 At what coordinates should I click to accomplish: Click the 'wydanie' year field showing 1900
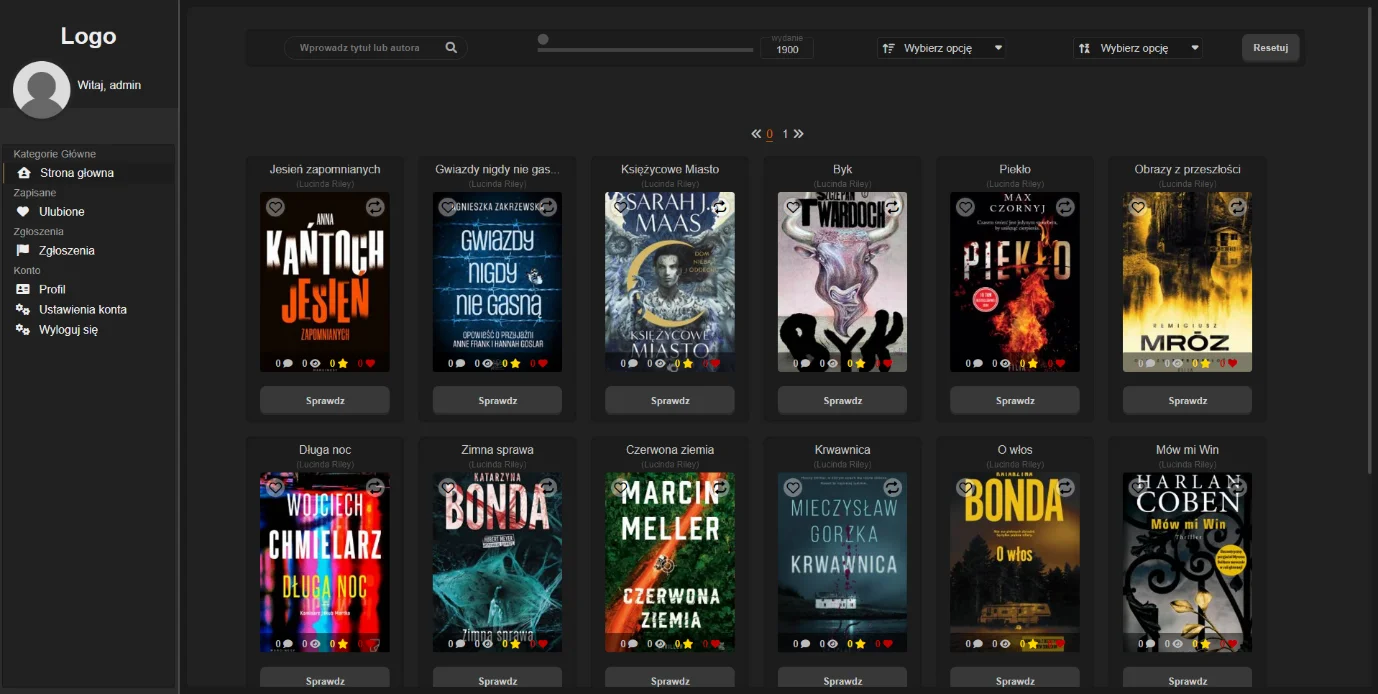point(787,49)
